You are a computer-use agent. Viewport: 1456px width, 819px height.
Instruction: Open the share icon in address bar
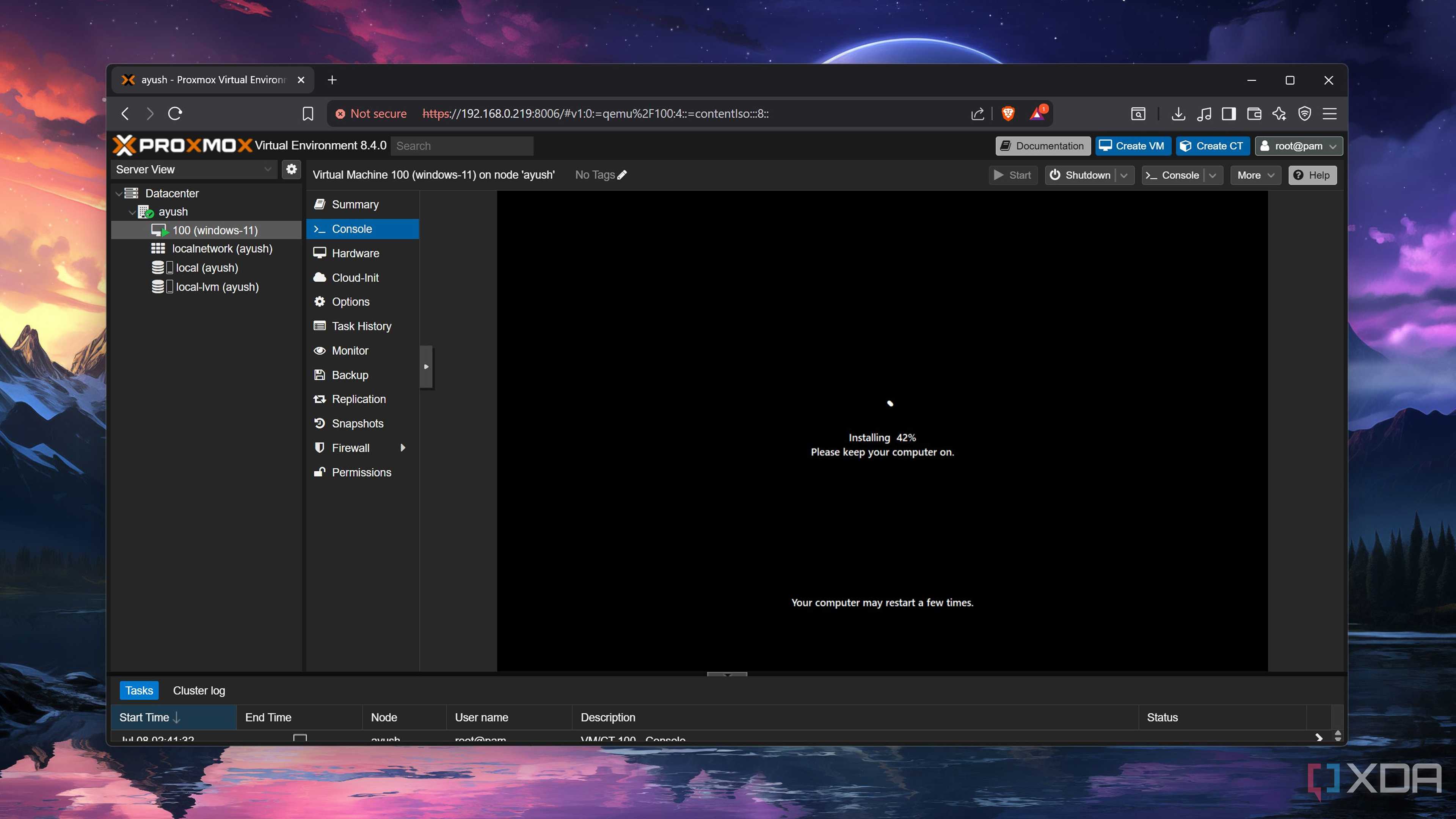[x=977, y=114]
